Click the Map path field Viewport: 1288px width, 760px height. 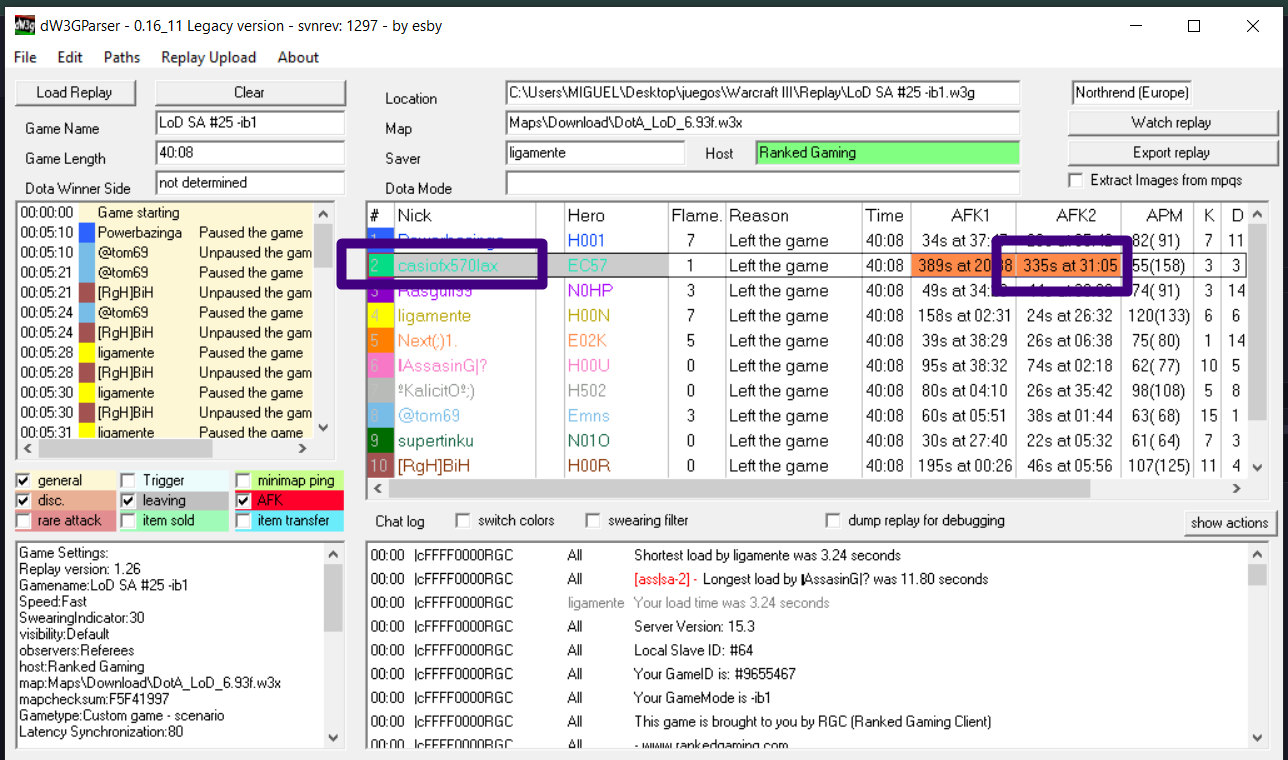pos(763,123)
